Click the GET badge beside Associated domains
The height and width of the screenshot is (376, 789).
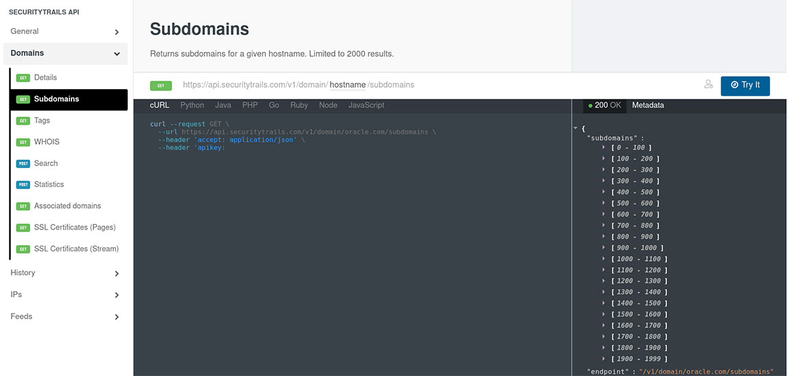(x=23, y=206)
